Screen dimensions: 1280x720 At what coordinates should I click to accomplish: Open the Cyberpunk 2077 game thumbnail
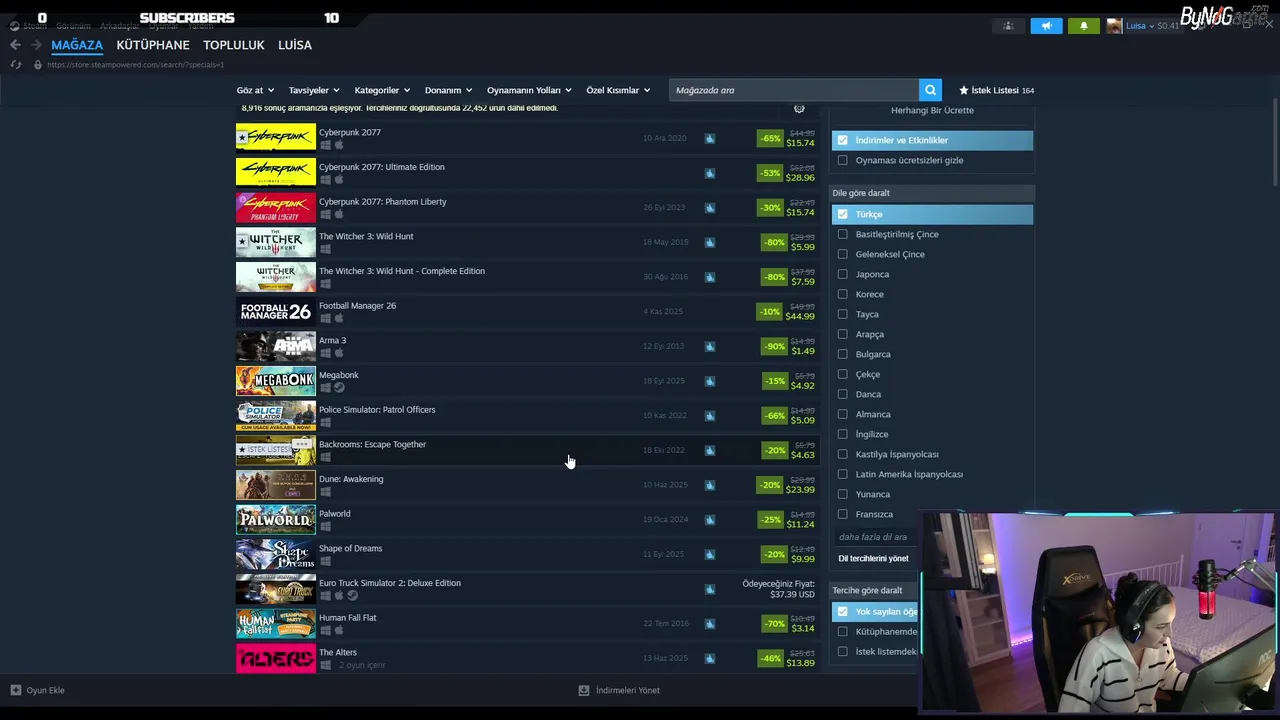pos(276,137)
